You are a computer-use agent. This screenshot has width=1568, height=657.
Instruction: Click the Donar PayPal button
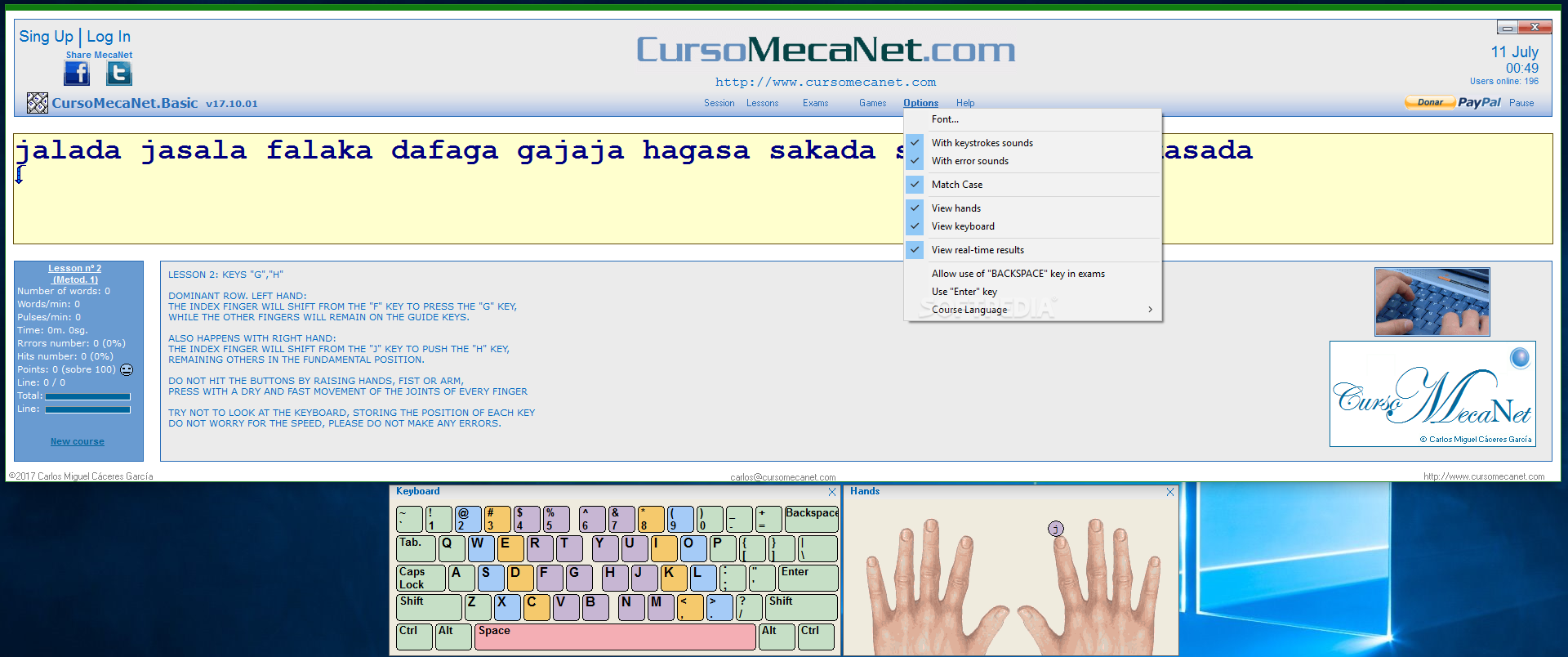[1453, 102]
